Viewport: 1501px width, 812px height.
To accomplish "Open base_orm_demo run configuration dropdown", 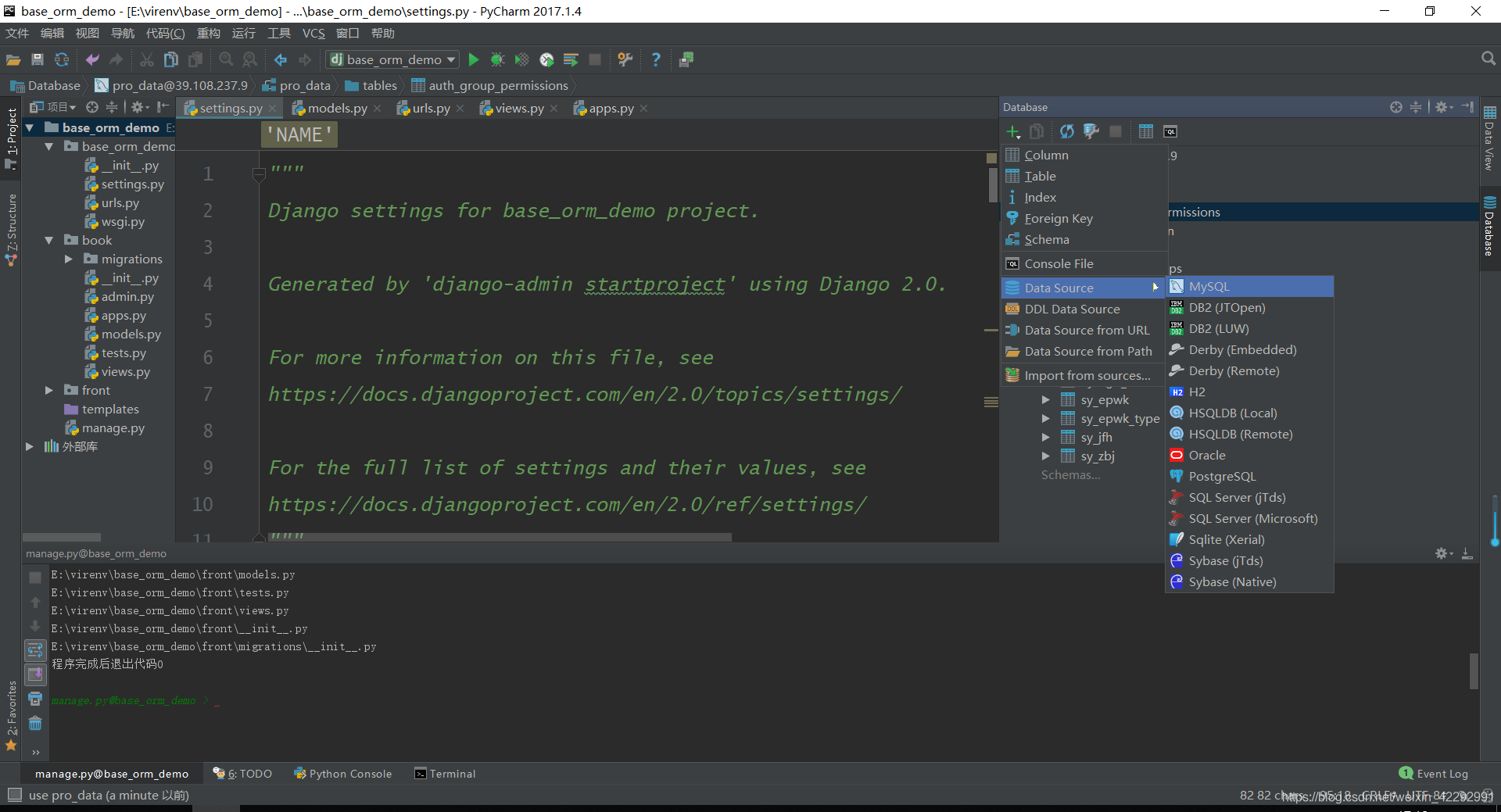I will click(x=394, y=59).
